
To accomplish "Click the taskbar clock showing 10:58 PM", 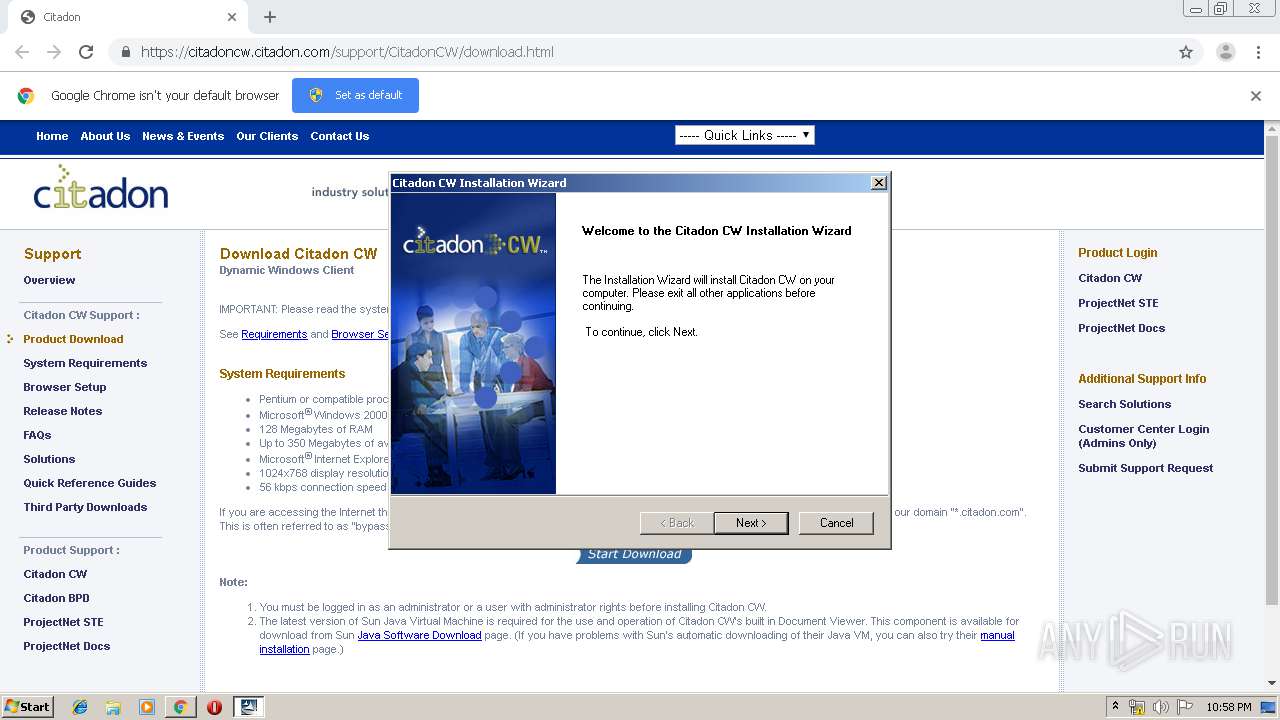I will click(x=1229, y=707).
